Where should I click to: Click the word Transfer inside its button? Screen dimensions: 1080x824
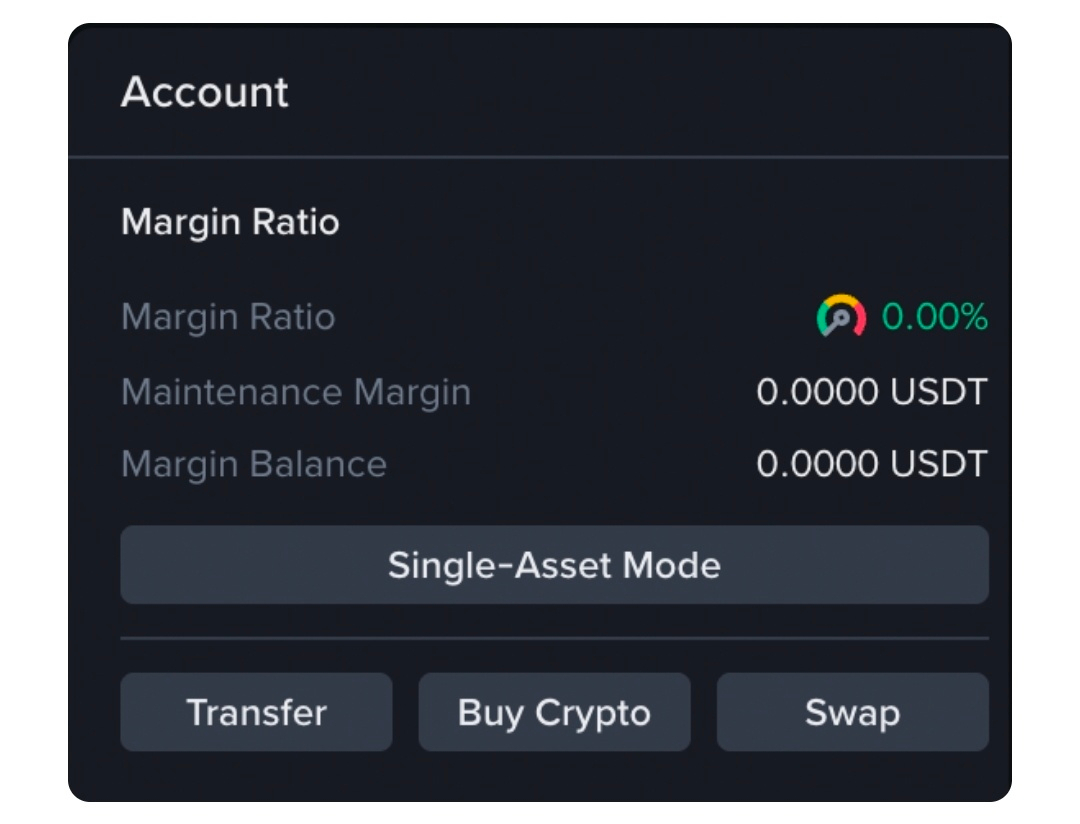click(x=256, y=712)
